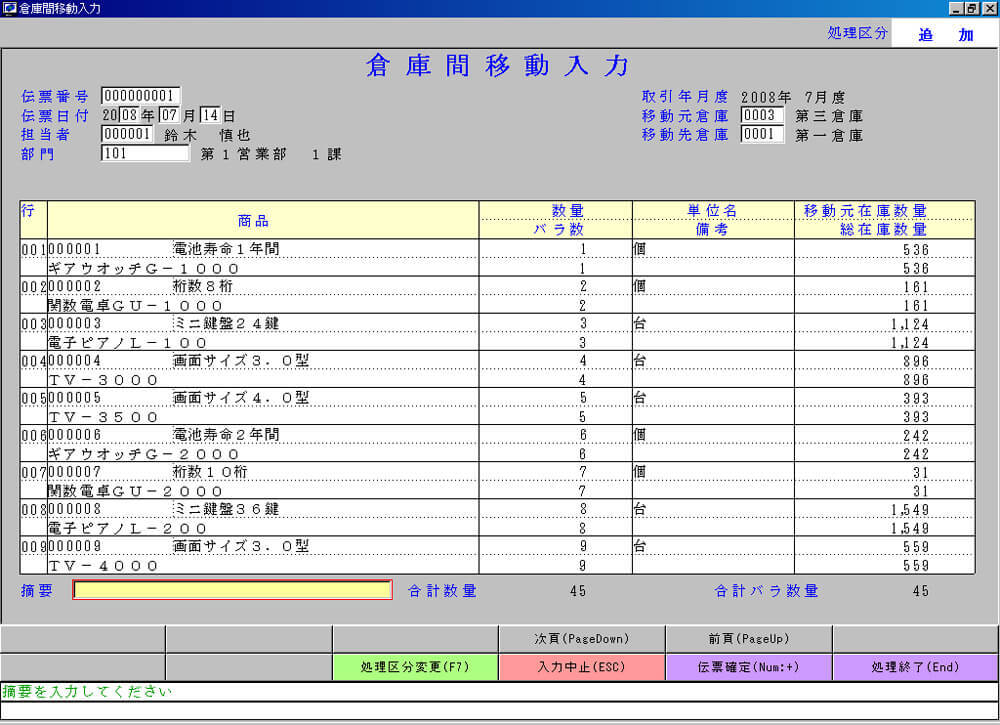Image resolution: width=1000 pixels, height=725 pixels.
Task: Click row 001 source stock quantity 536
Action: tap(916, 249)
